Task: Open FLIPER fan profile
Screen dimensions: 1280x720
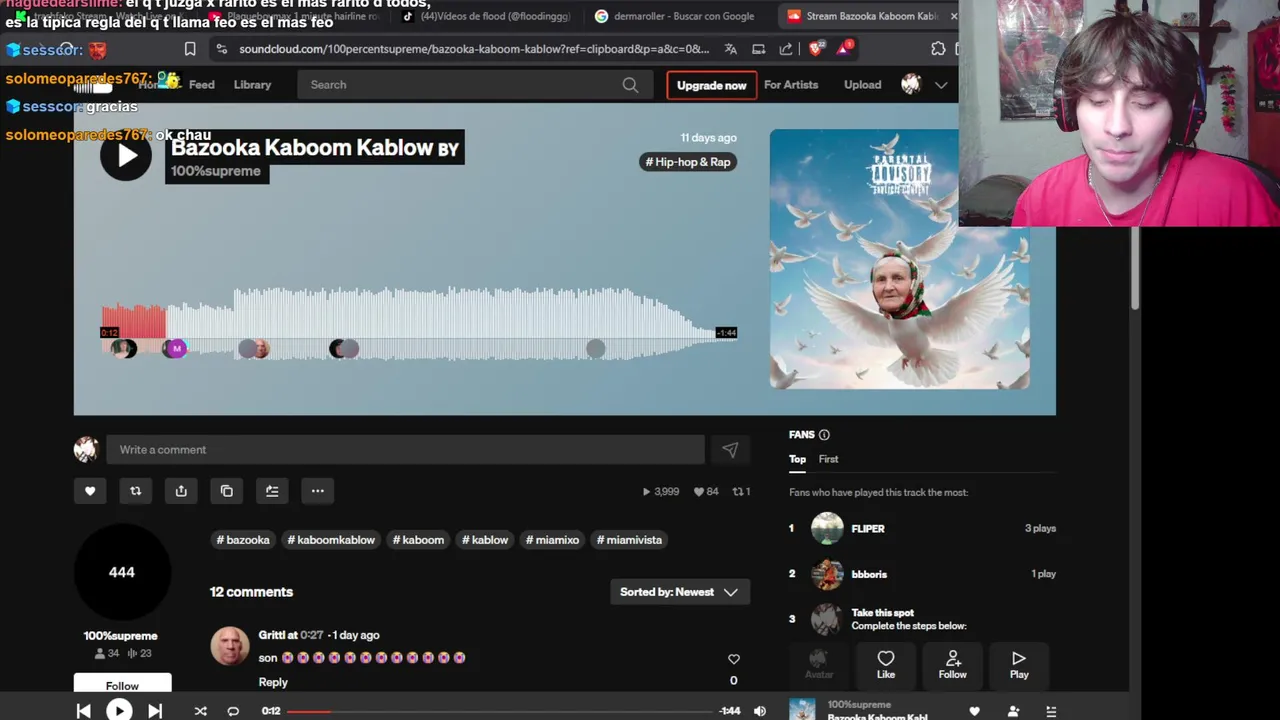Action: click(868, 529)
